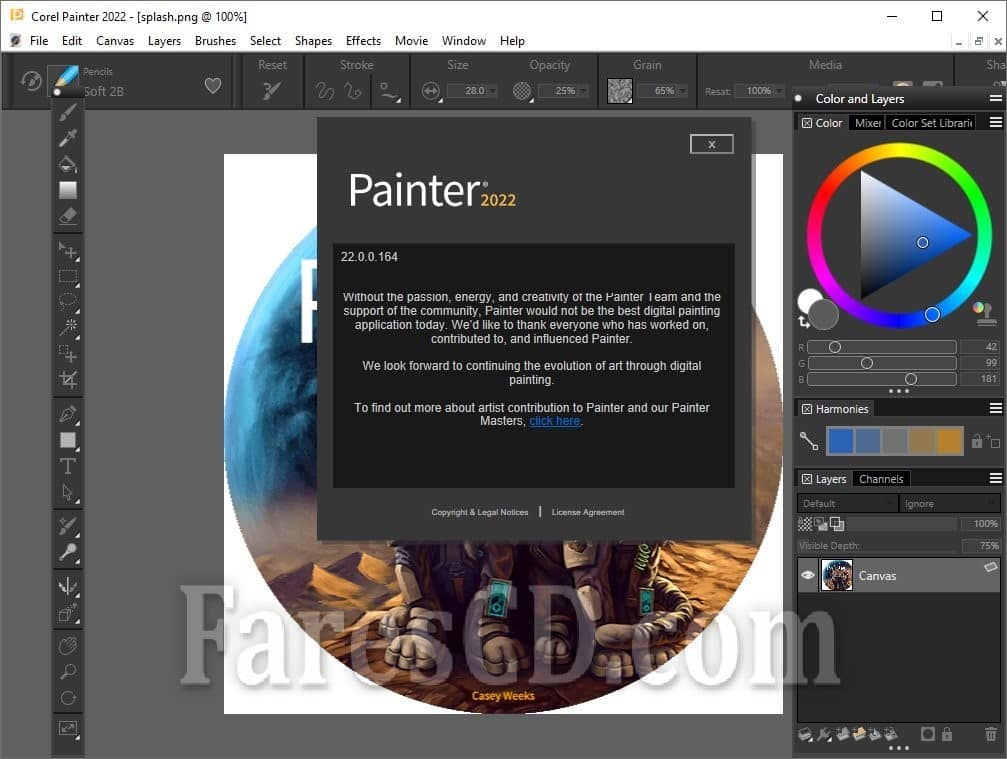Open the Size value dropdown

(493, 91)
